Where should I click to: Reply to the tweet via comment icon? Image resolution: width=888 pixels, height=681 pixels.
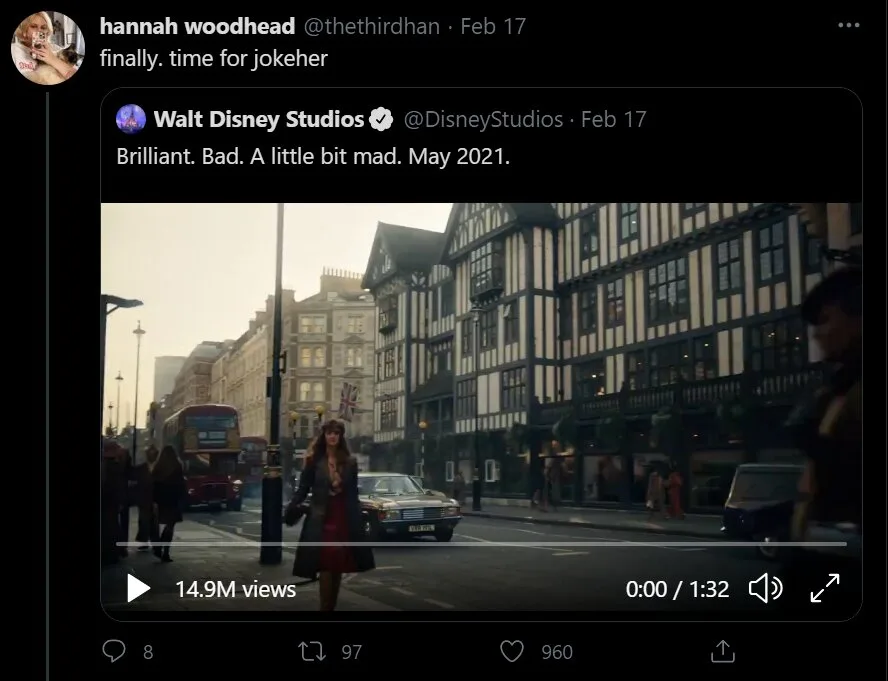[117, 652]
